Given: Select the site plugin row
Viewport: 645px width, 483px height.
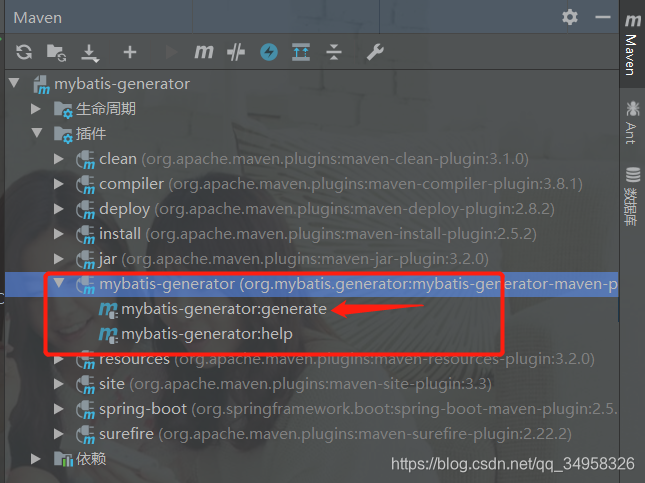Looking at the screenshot, I should pos(311,384).
